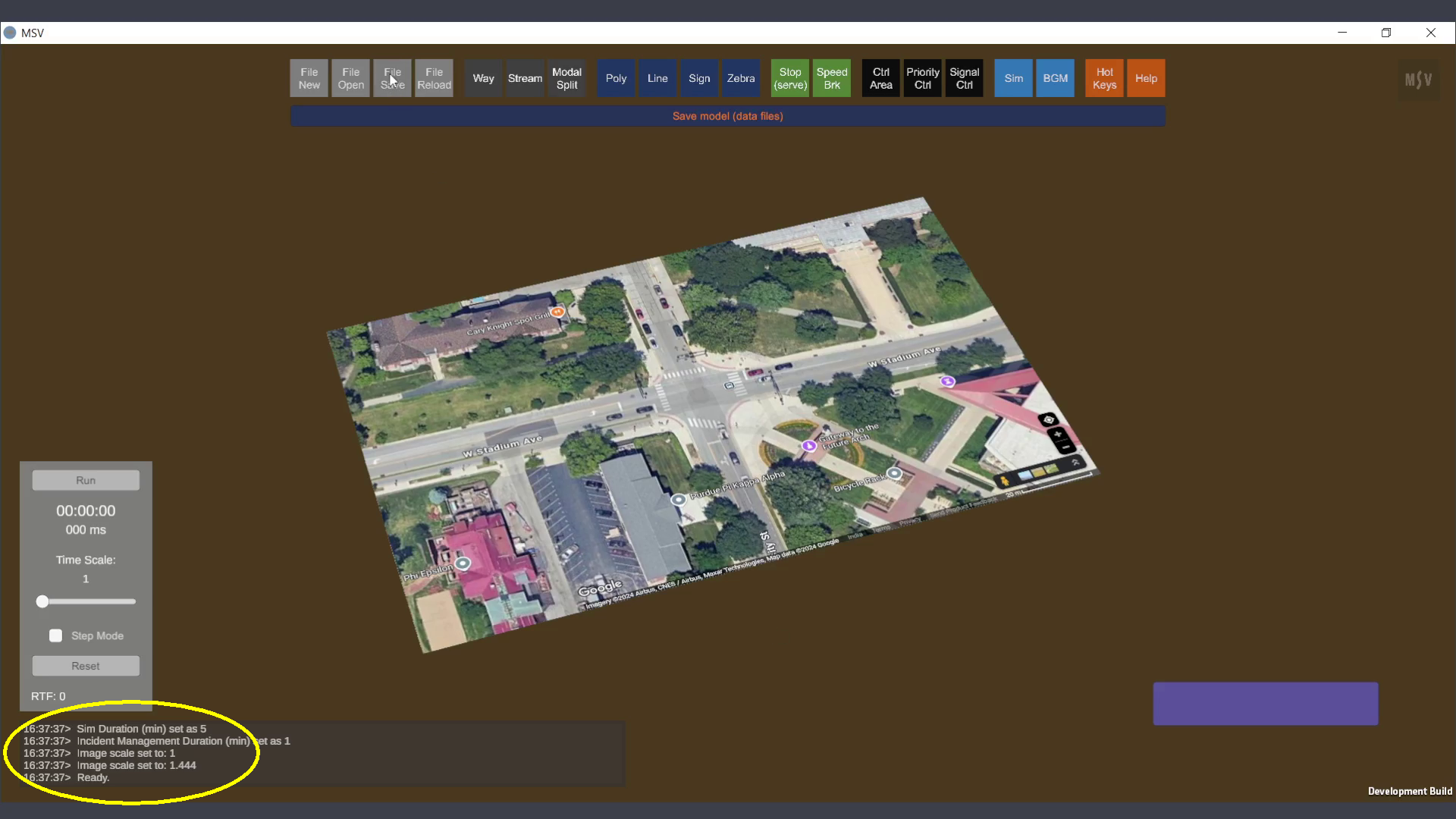Click the MSV logo icon
Viewport: 1456px width, 819px height.
1418,80
